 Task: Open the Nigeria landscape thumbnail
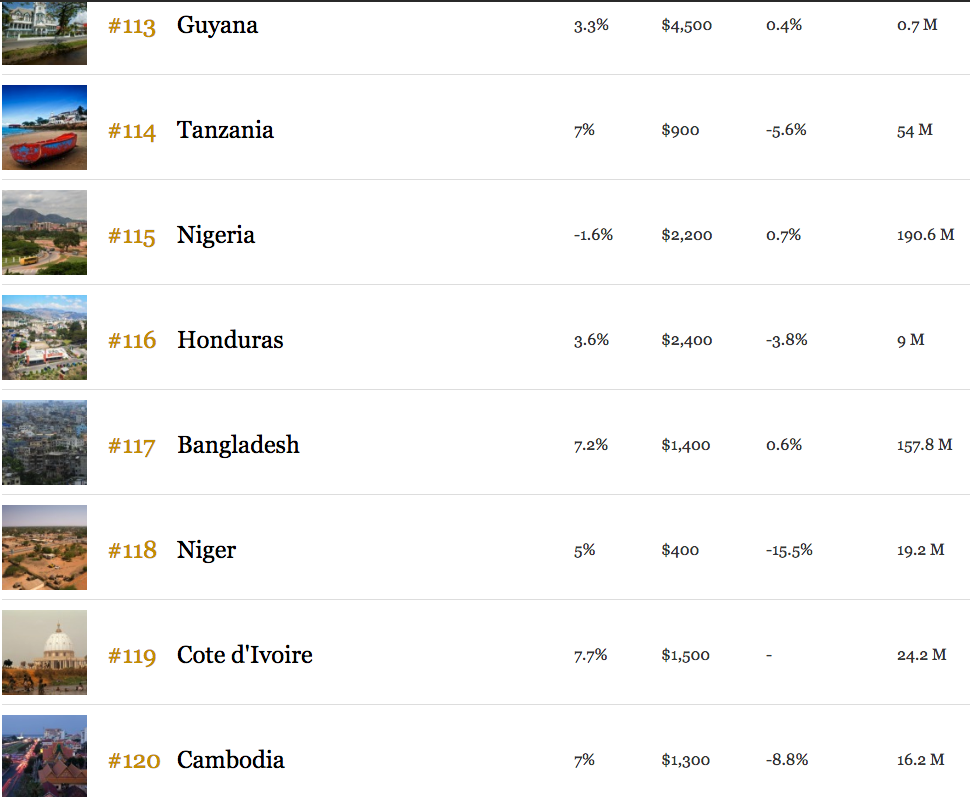45,233
